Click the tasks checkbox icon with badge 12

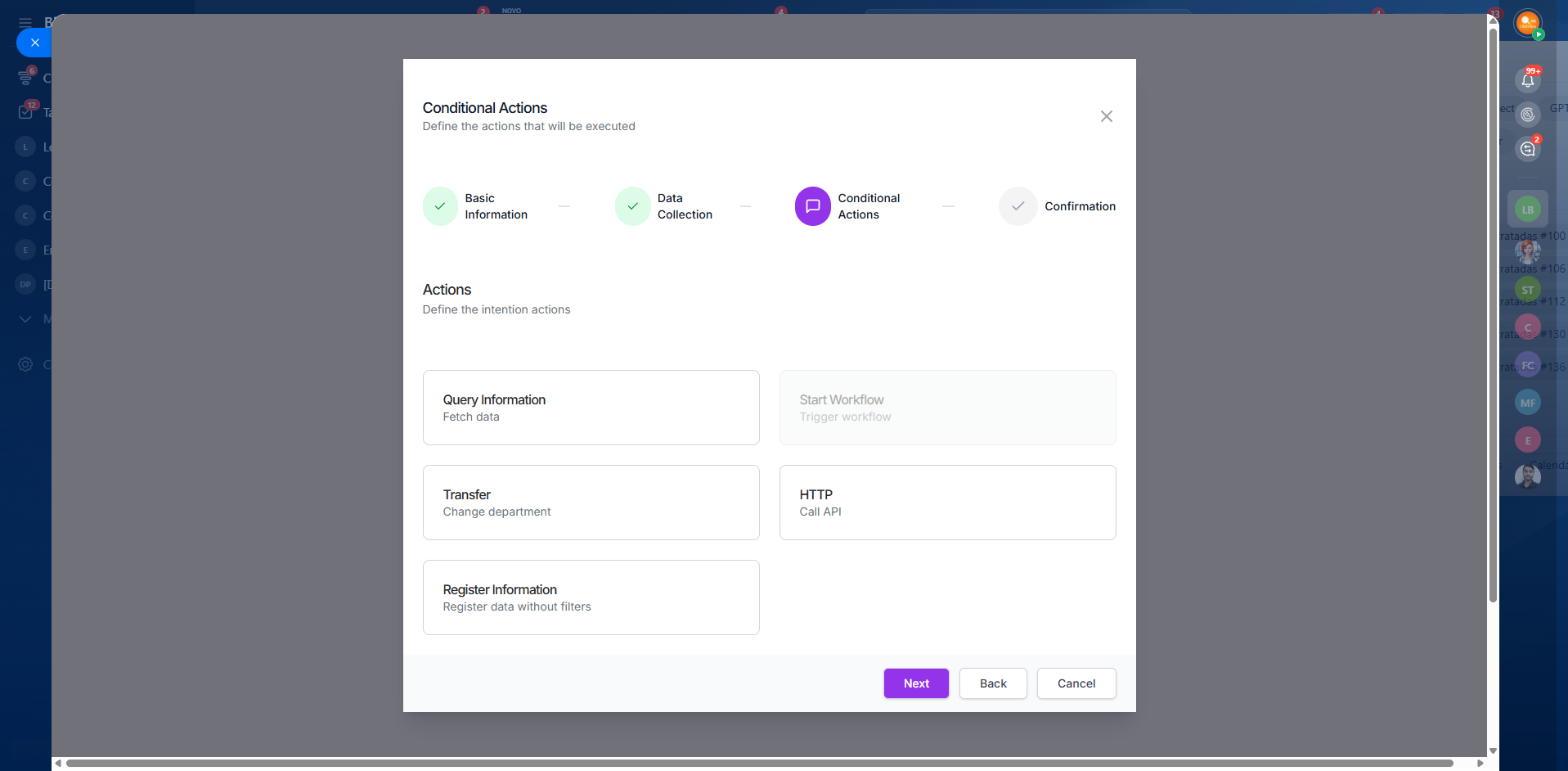click(x=25, y=112)
